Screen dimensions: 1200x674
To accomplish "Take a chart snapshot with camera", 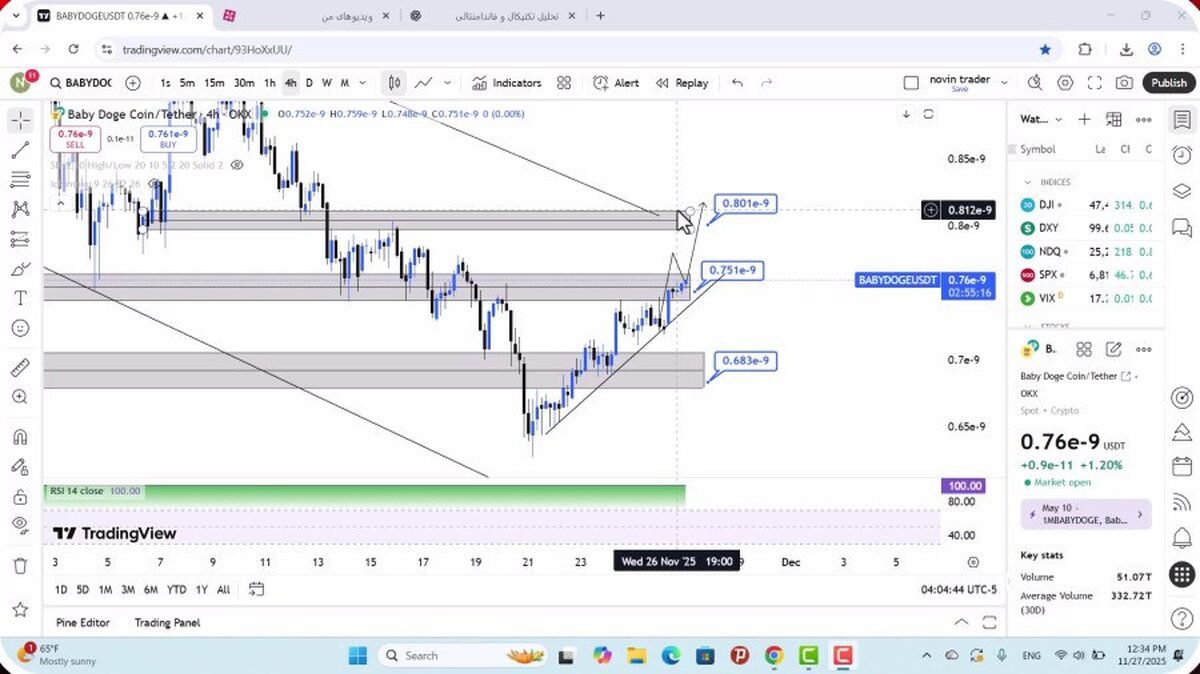I will coord(1125,83).
